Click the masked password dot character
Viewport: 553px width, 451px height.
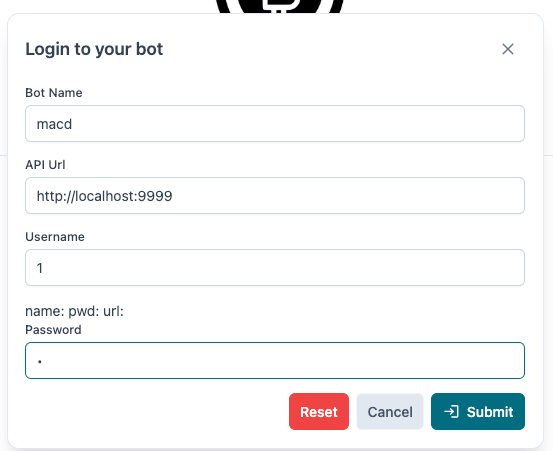coord(40,361)
